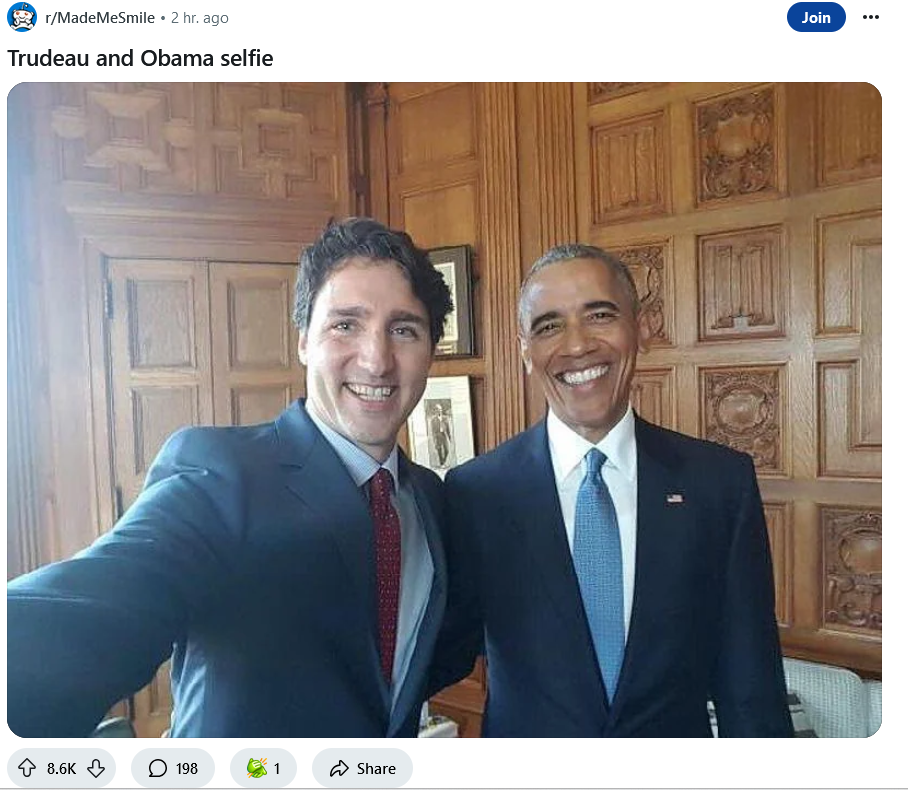Click the award count number 1
The width and height of the screenshot is (908, 790).
(x=277, y=769)
